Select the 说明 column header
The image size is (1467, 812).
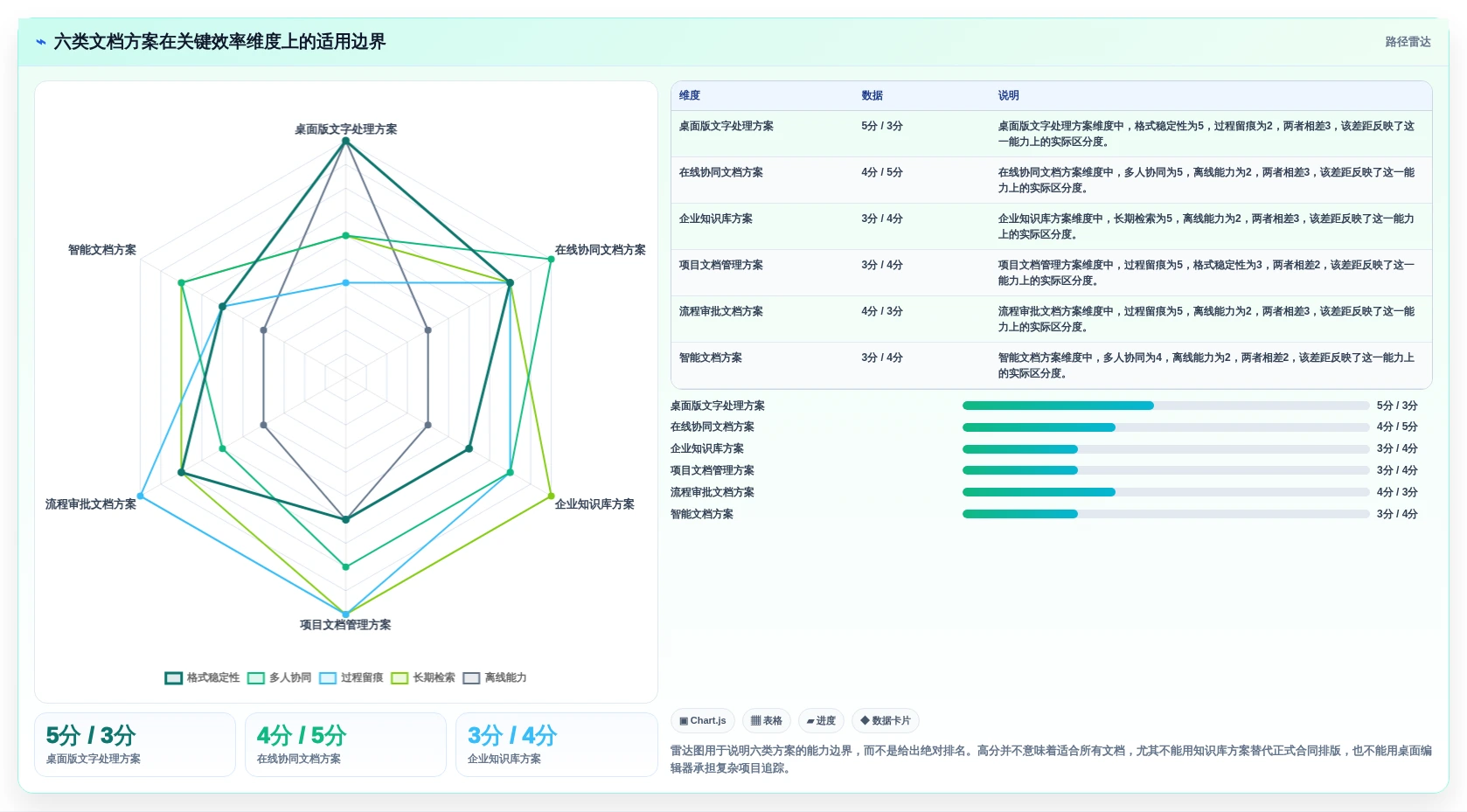click(1009, 95)
